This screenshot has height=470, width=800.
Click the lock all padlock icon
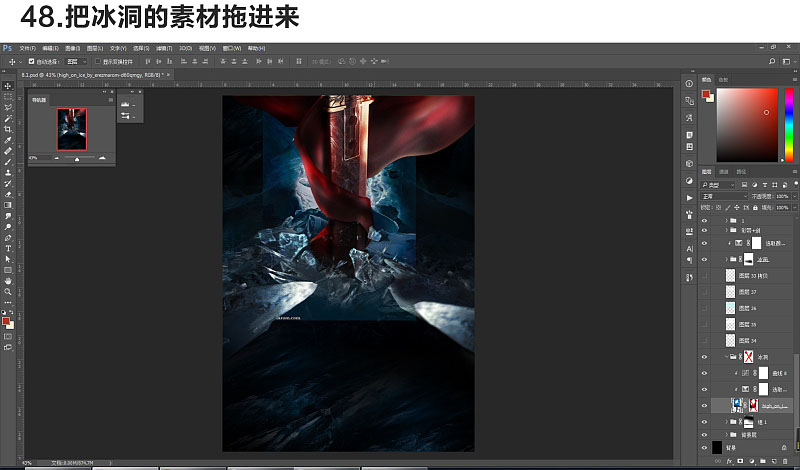[755, 208]
